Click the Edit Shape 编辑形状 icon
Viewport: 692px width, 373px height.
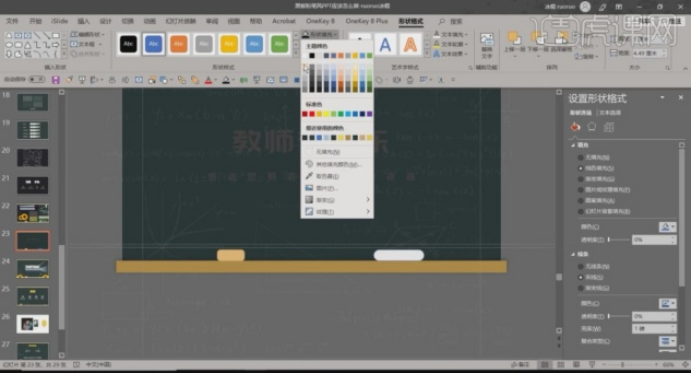click(74, 34)
